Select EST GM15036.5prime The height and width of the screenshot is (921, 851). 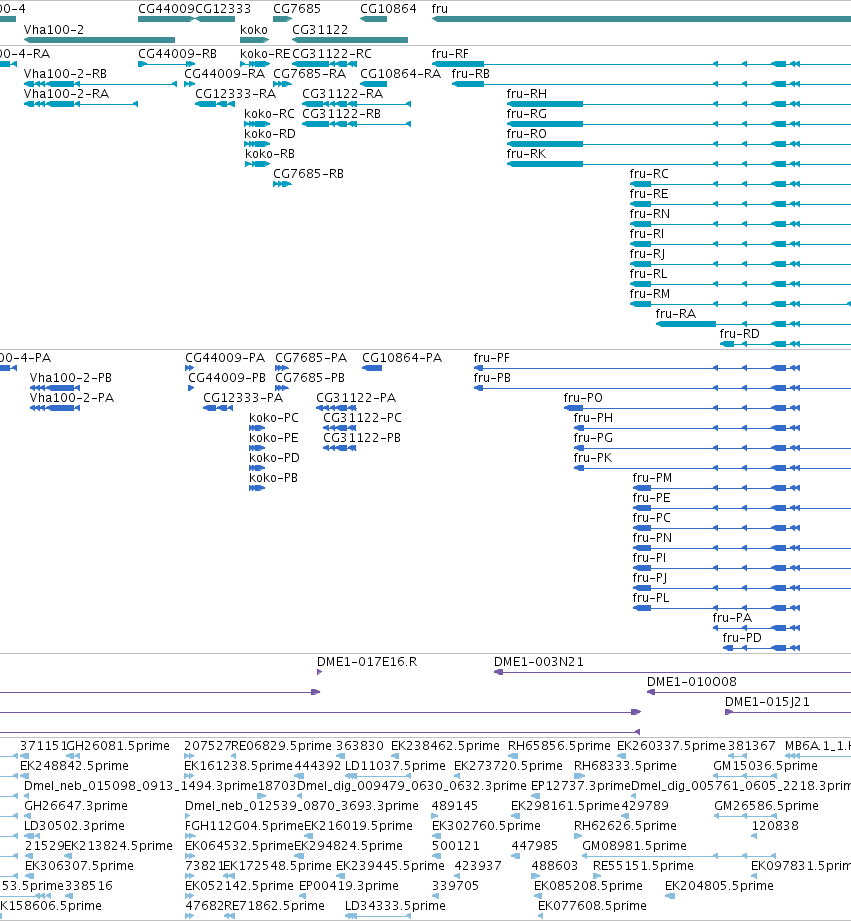pyautogui.click(x=765, y=766)
